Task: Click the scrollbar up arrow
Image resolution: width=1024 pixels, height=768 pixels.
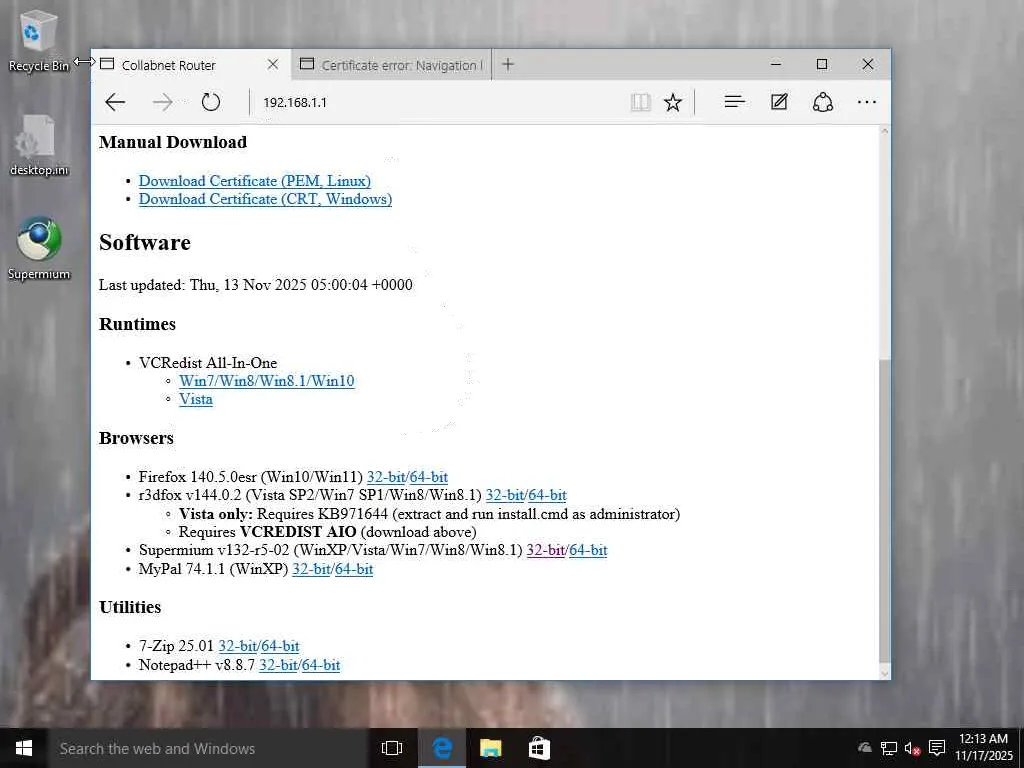Action: [x=885, y=131]
